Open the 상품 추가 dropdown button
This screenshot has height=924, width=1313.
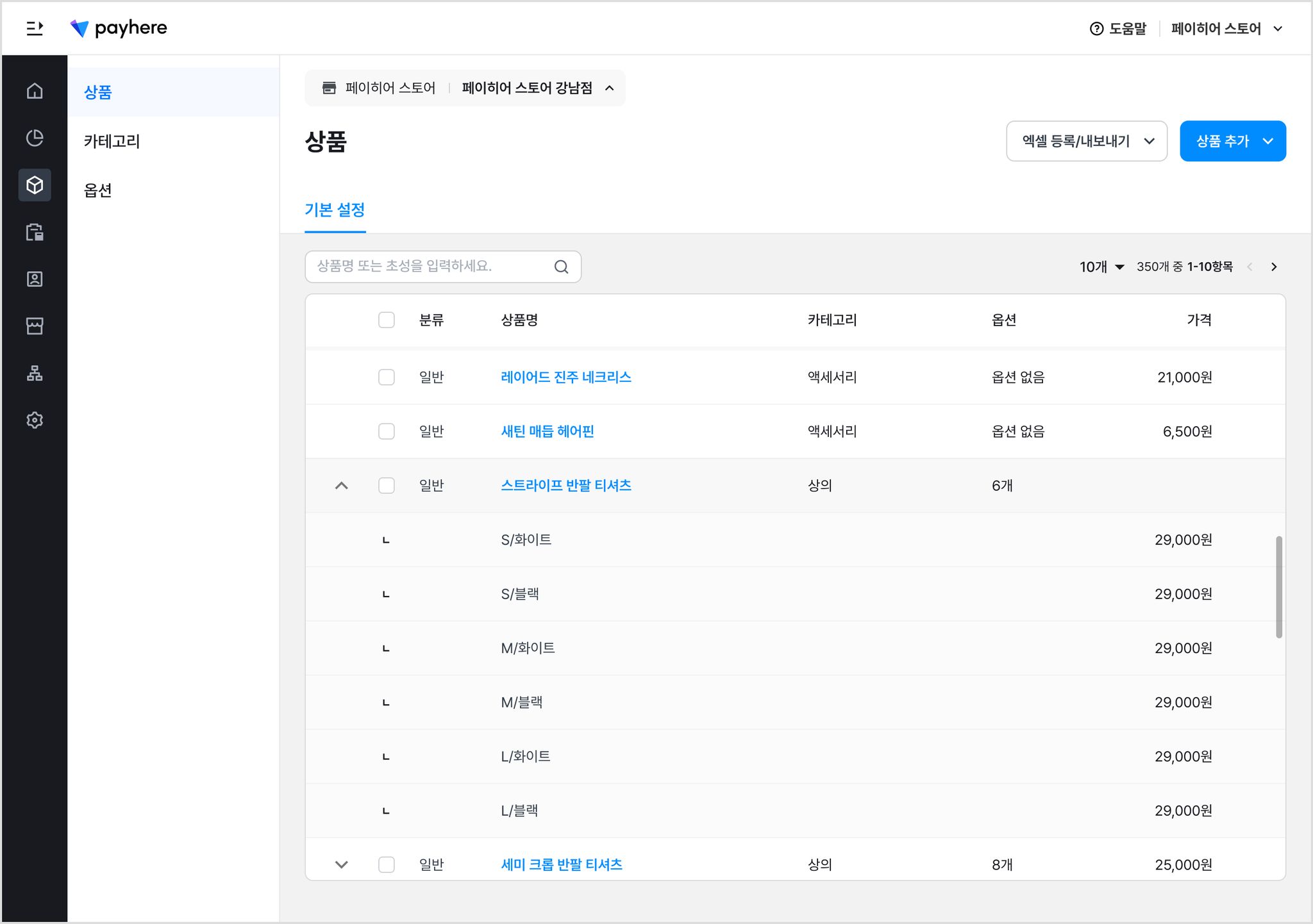click(1233, 141)
